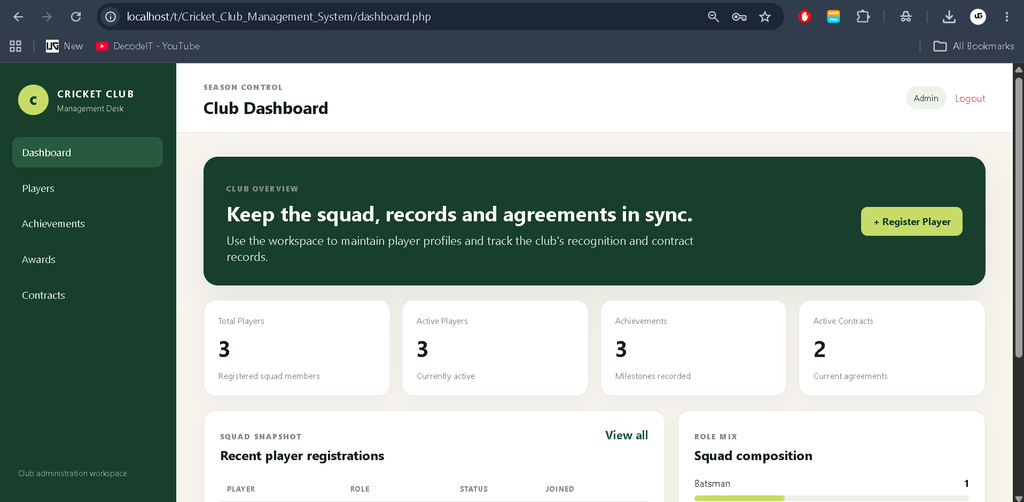The image size is (1024, 502).
Task: Click the Cricket Club 'C' logo circle
Action: [x=33, y=100]
